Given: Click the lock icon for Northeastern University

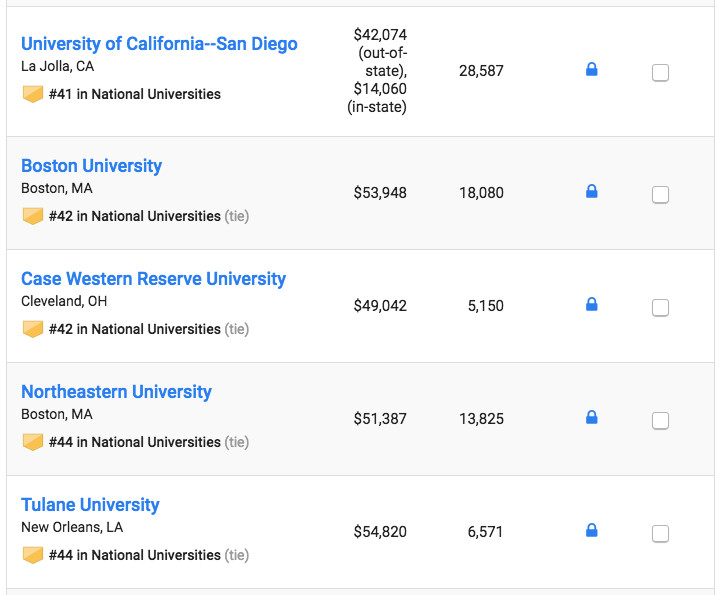Looking at the screenshot, I should point(591,418).
